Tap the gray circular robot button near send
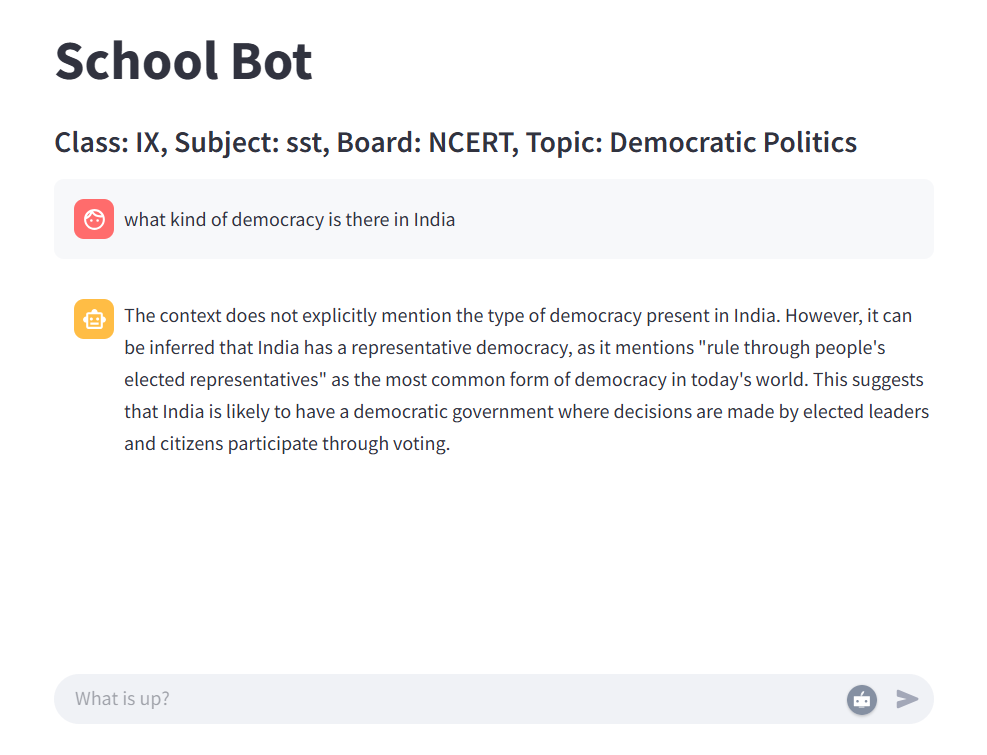 [x=861, y=699]
